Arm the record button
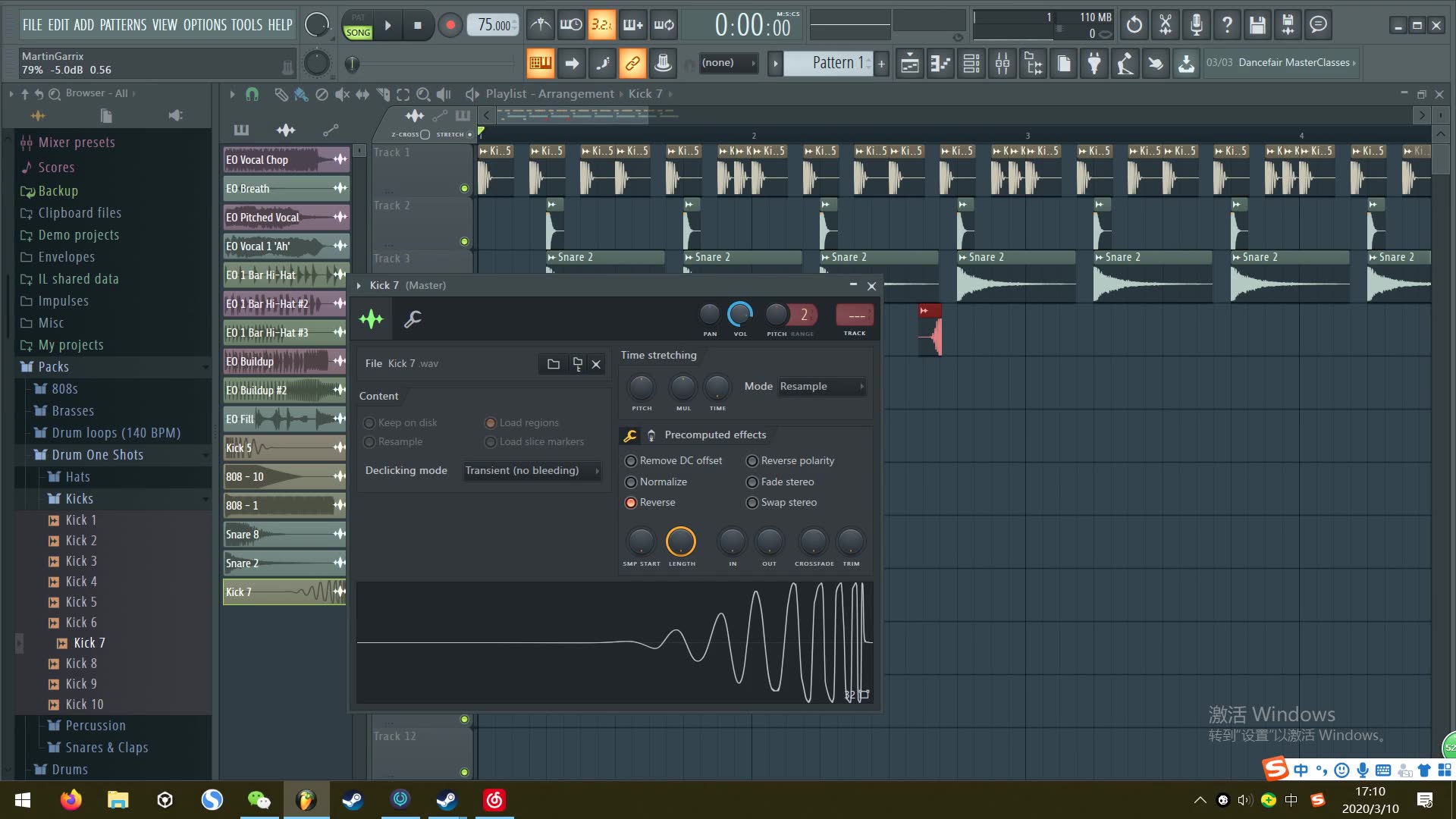Screen dimensions: 1456x819 pos(450,25)
